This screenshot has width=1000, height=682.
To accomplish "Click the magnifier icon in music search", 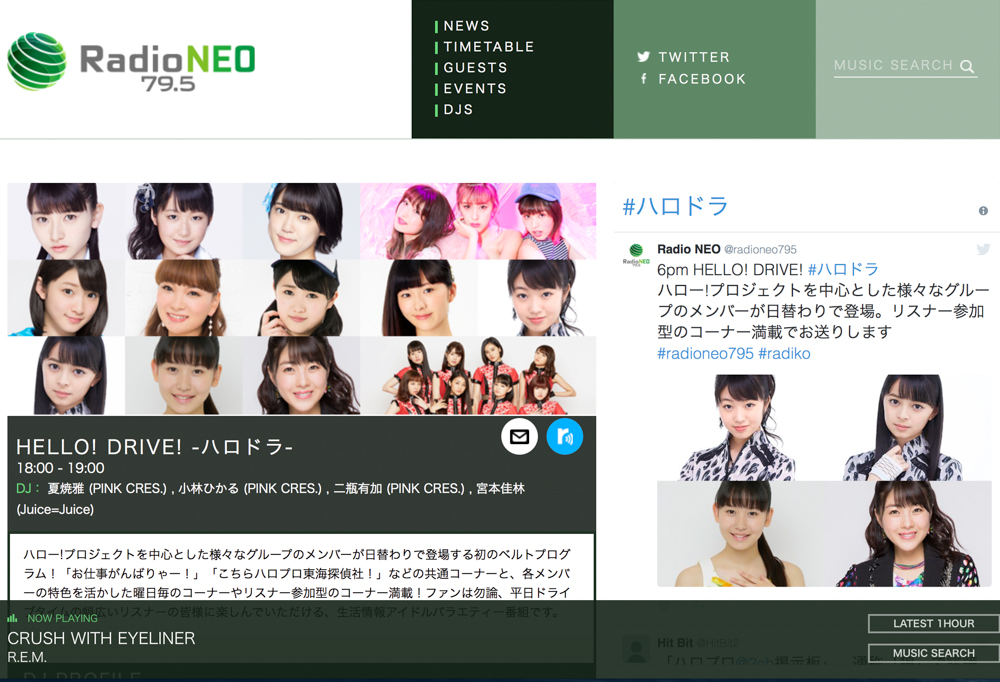I will [x=967, y=66].
